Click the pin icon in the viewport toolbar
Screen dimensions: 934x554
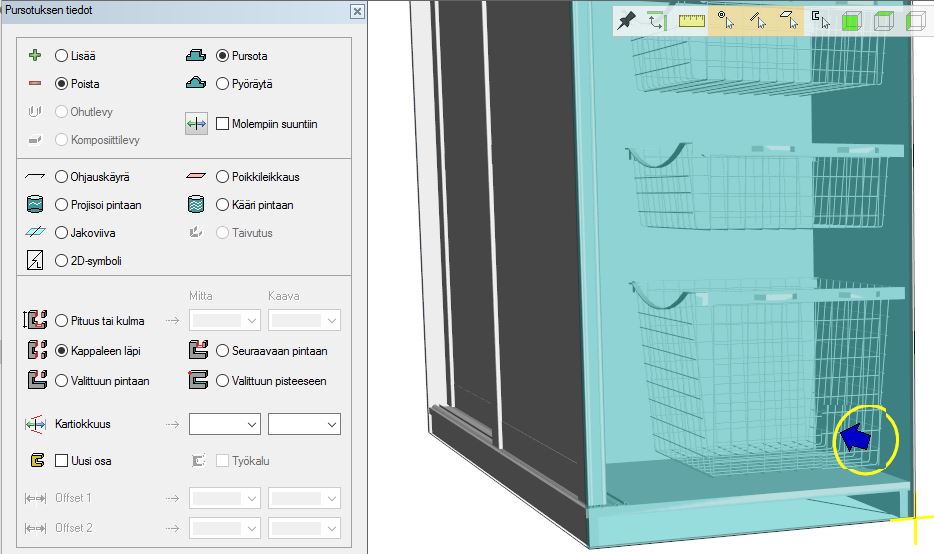pyautogui.click(x=626, y=21)
